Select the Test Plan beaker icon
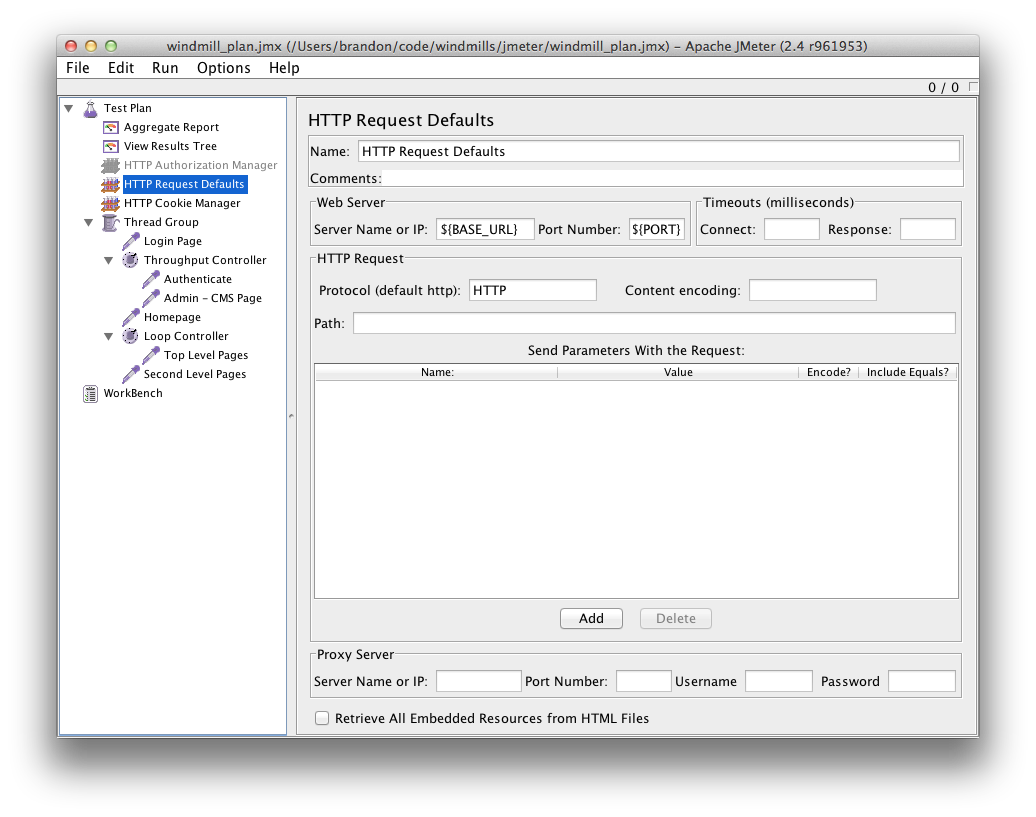 [91, 108]
